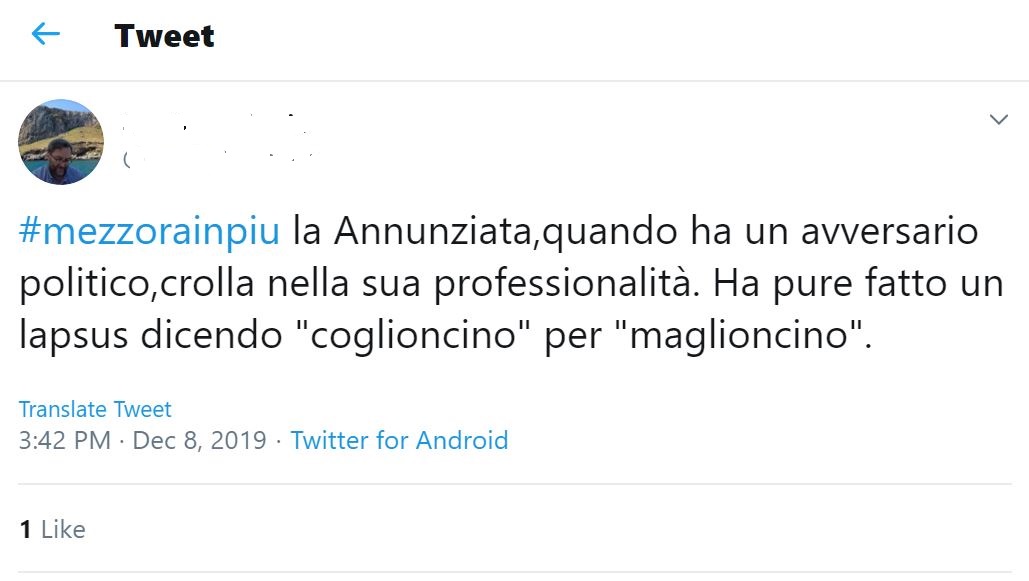The image size is (1029, 581).
Task: Click the word "coglioncino" in the tweet
Action: pyautogui.click(x=413, y=335)
